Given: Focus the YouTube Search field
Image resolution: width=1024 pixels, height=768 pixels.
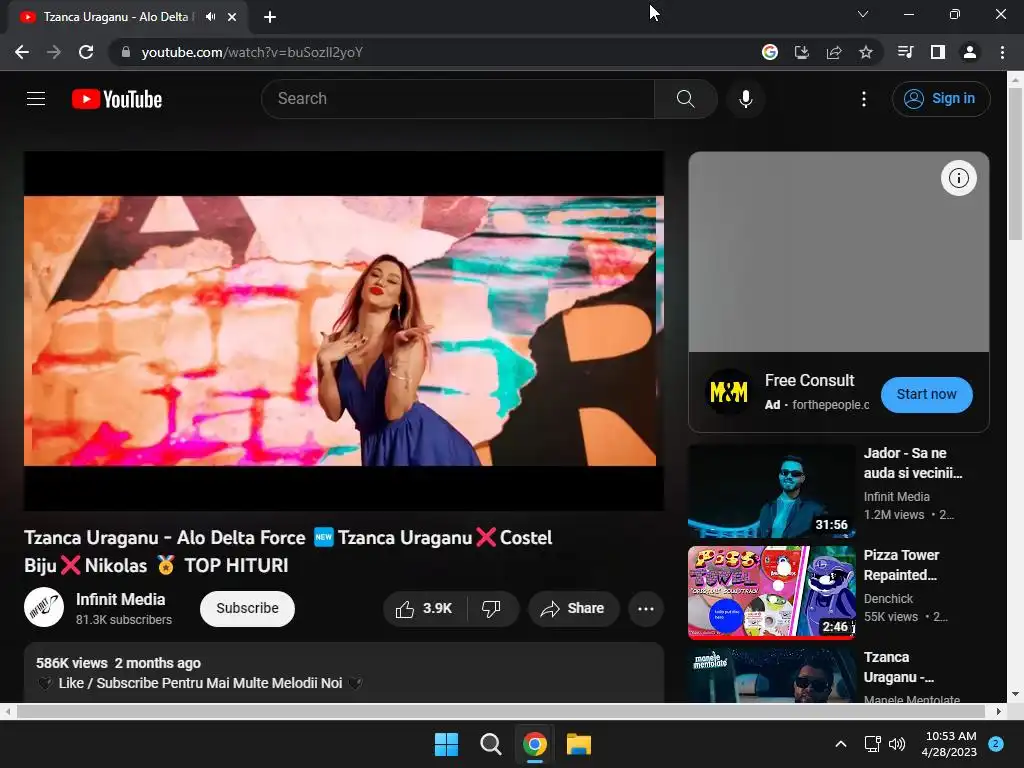Looking at the screenshot, I should 458,99.
